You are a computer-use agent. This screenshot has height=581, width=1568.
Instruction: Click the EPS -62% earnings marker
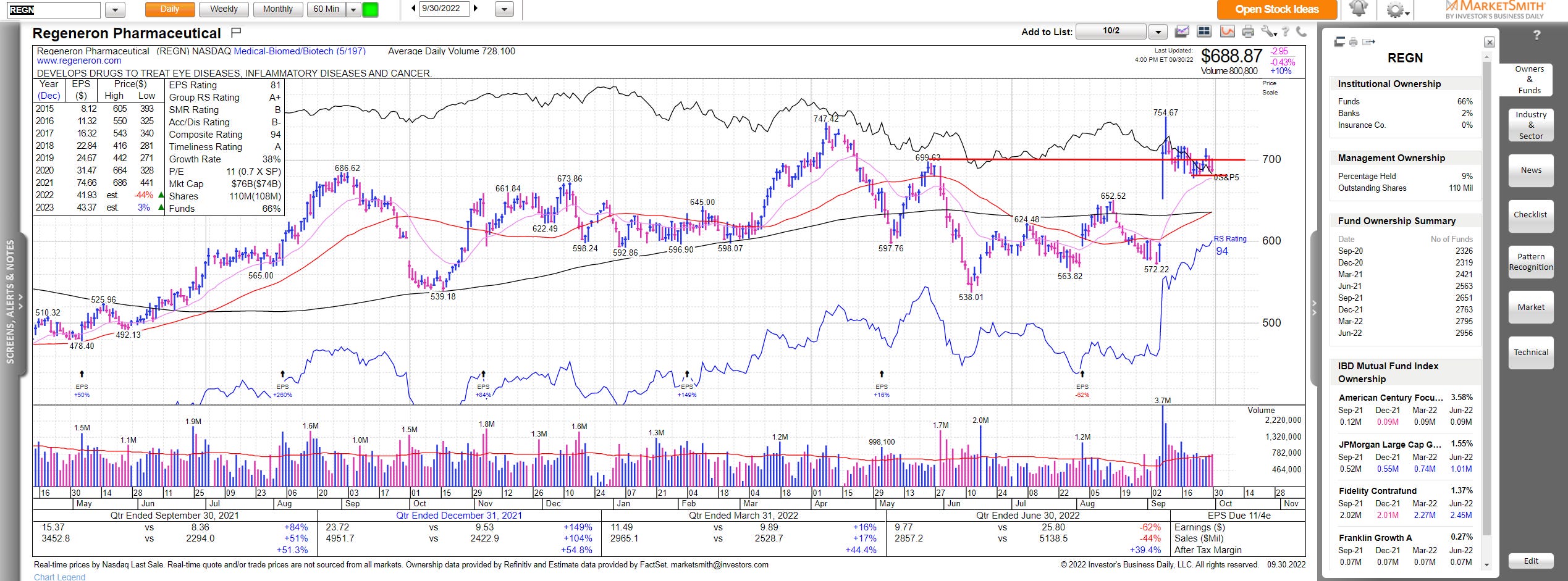[1082, 384]
